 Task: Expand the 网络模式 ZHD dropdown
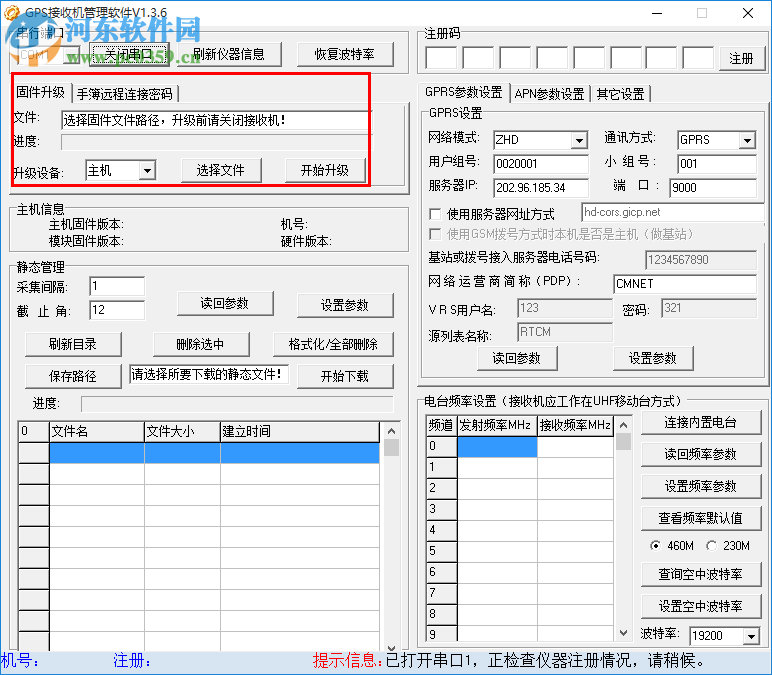pos(579,140)
